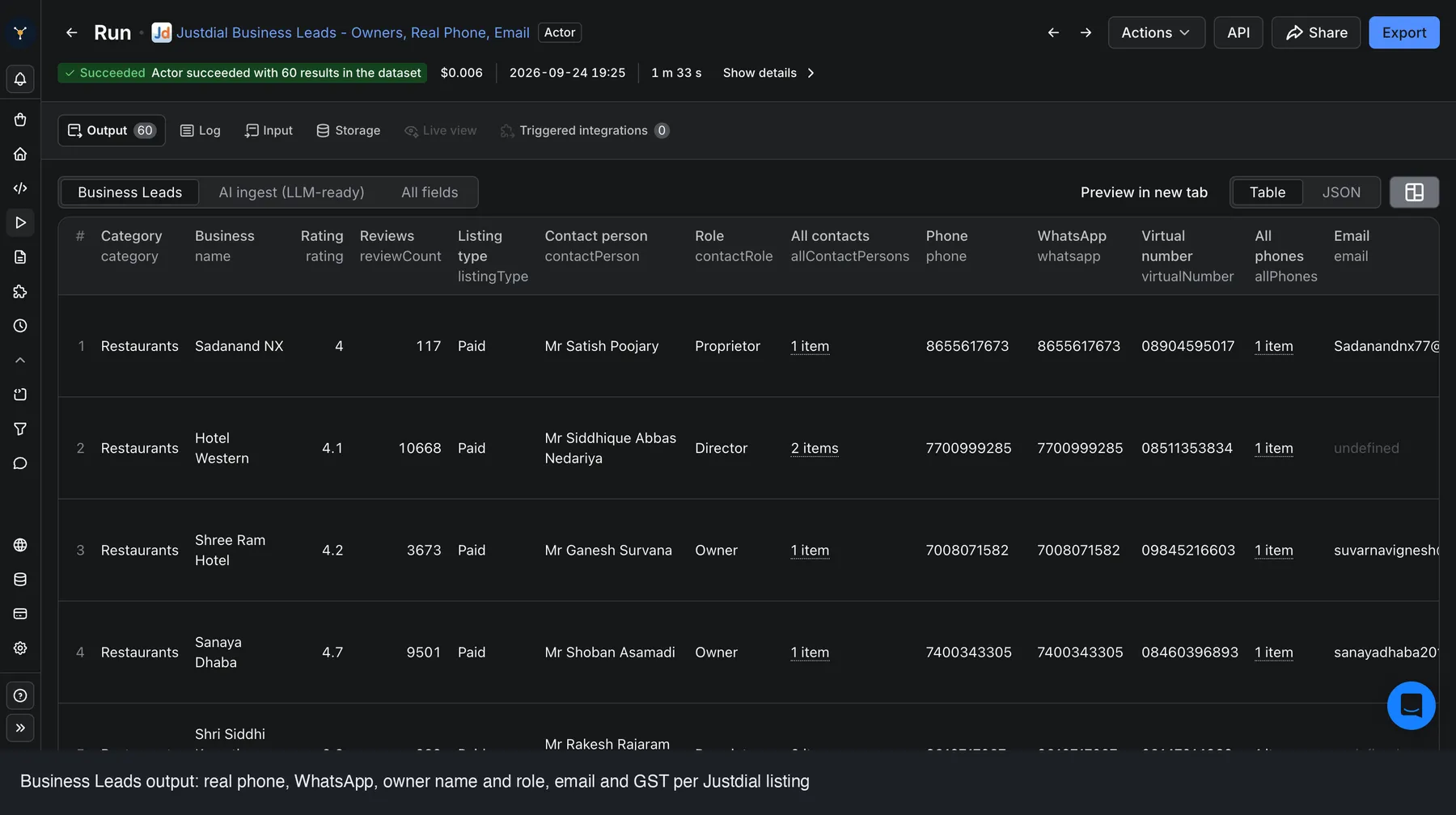1456x815 pixels.
Task: Switch to the Input tab
Action: [x=269, y=130]
